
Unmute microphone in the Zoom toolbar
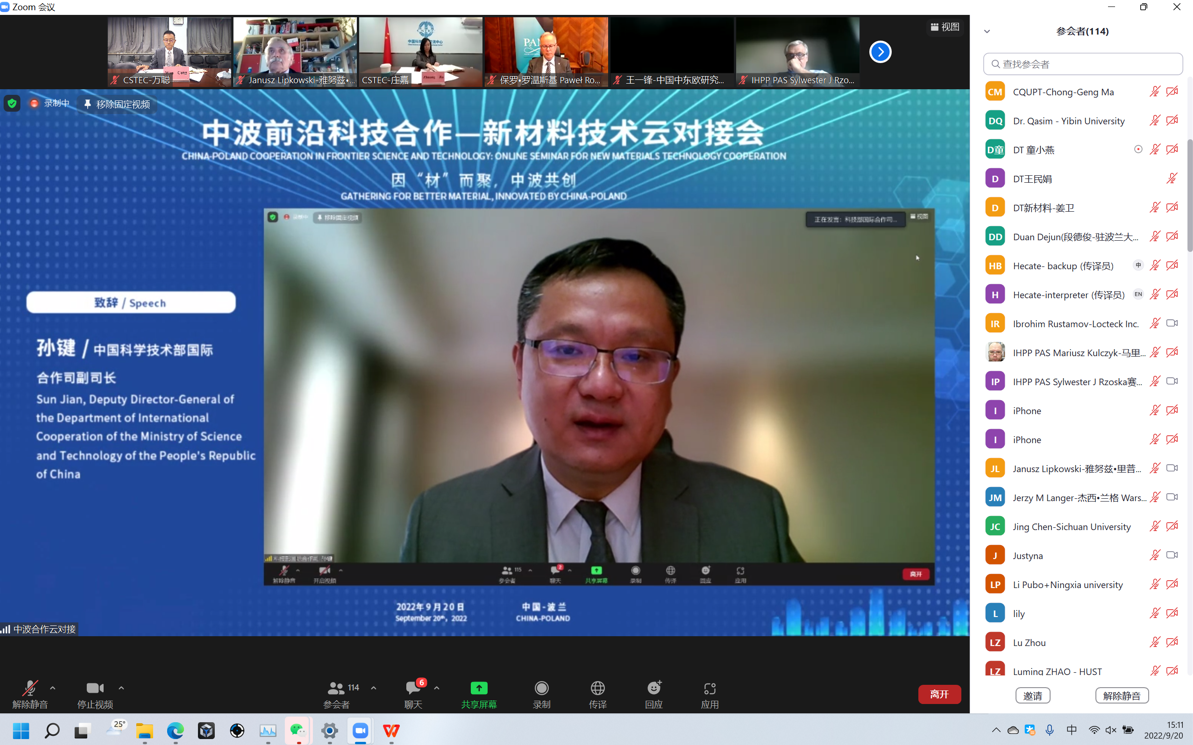(x=30, y=693)
